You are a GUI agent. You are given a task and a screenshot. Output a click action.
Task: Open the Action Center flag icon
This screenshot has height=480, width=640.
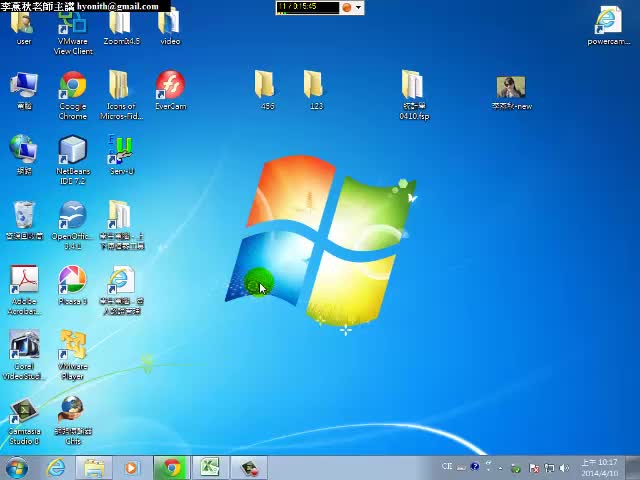534,468
